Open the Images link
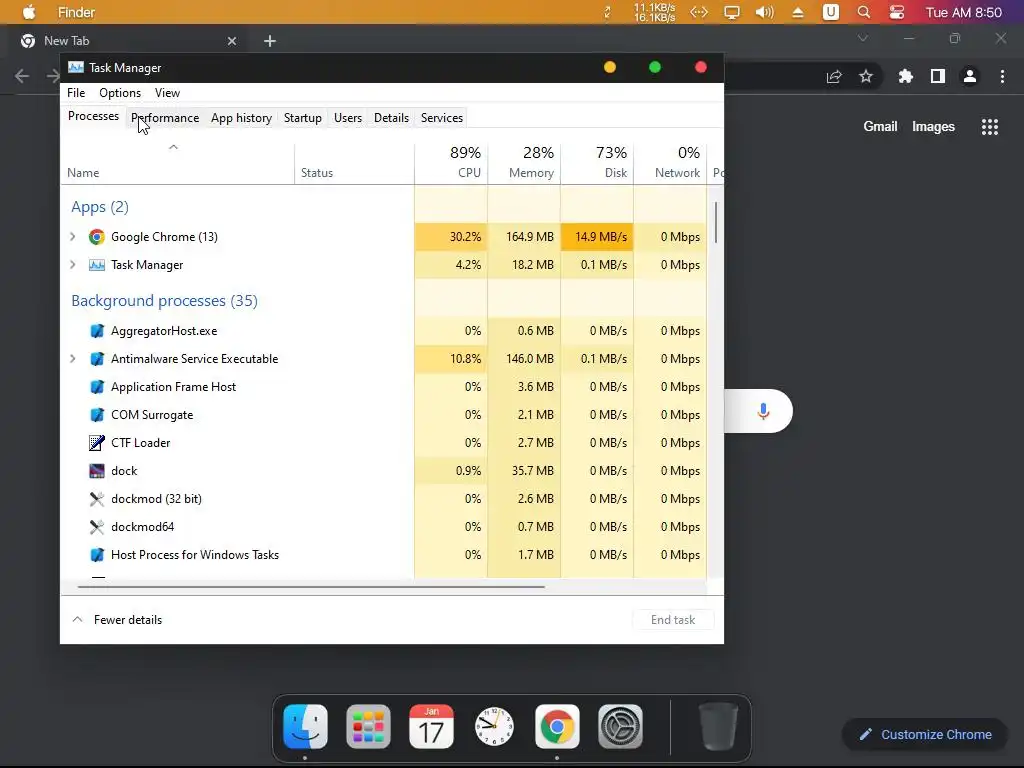This screenshot has height=768, width=1024. pos(933,127)
